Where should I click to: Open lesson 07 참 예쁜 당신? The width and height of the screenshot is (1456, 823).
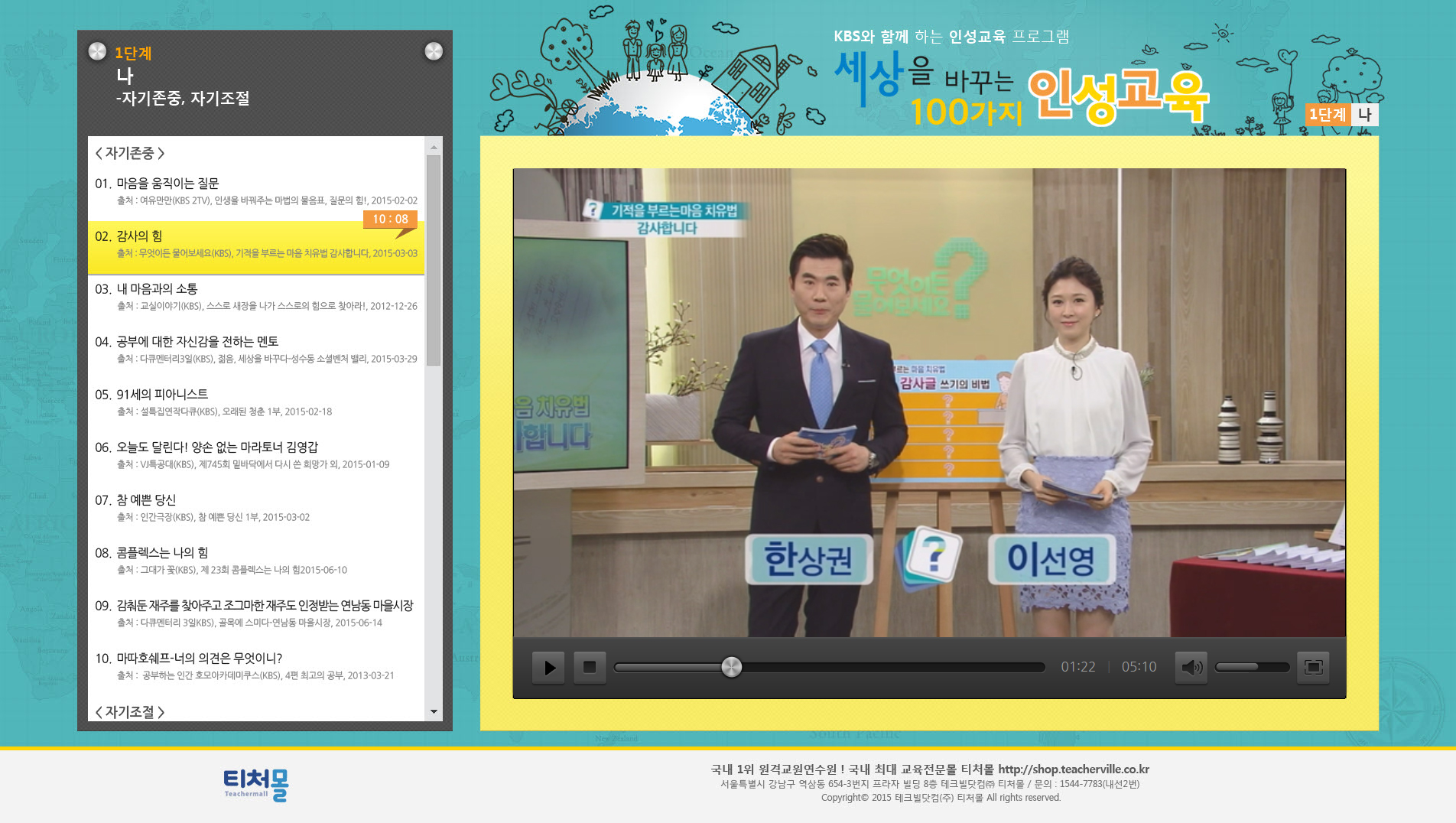click(x=146, y=500)
